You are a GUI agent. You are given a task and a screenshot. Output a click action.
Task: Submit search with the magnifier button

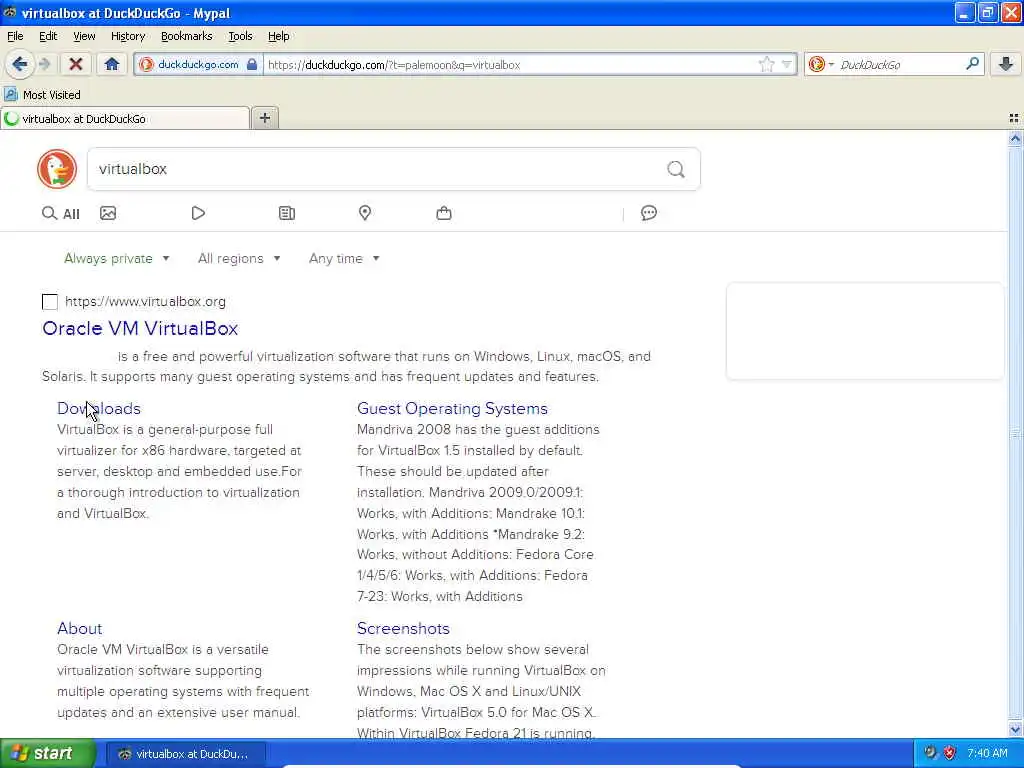click(676, 169)
